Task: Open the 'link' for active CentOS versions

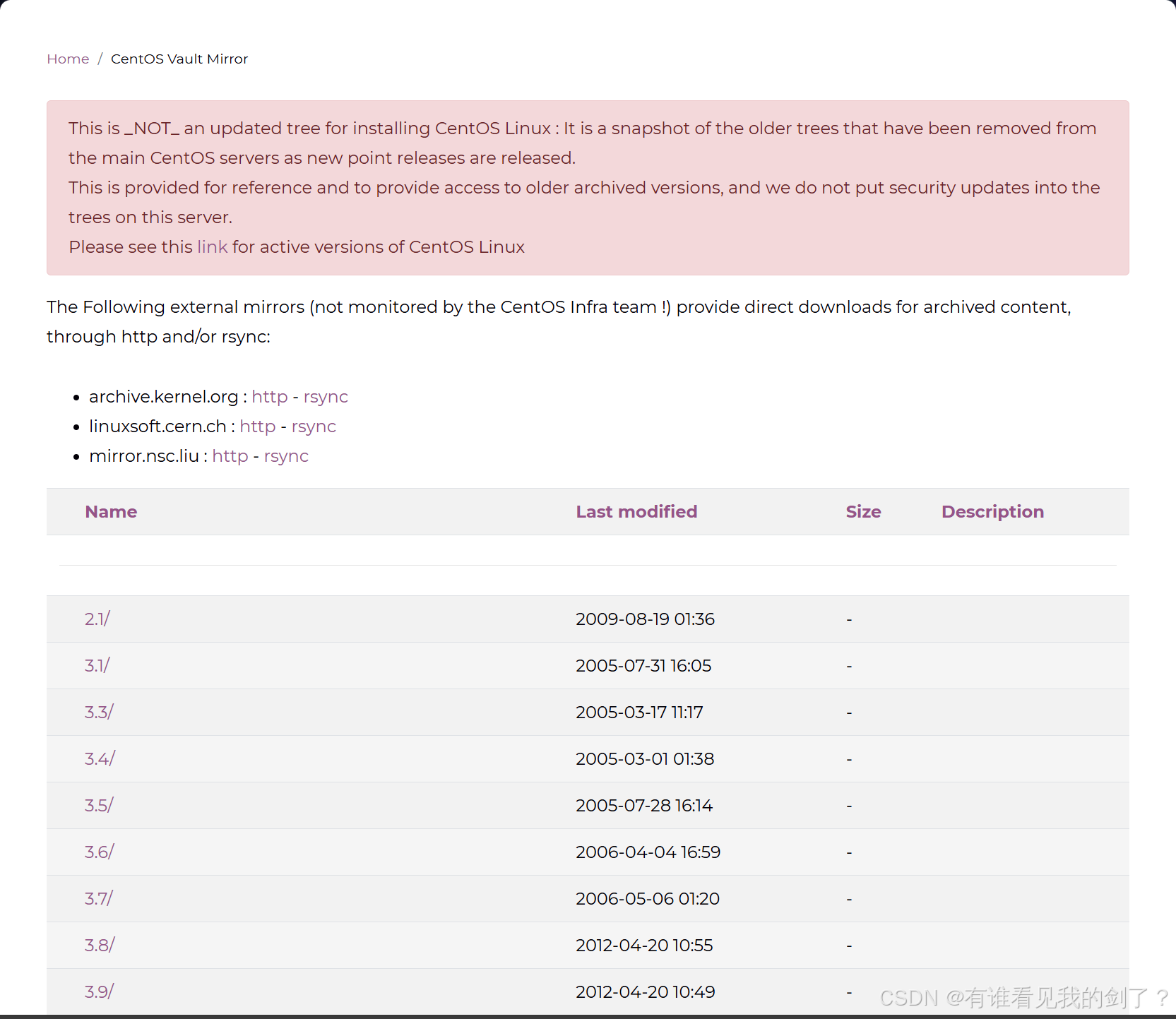Action: (x=212, y=247)
